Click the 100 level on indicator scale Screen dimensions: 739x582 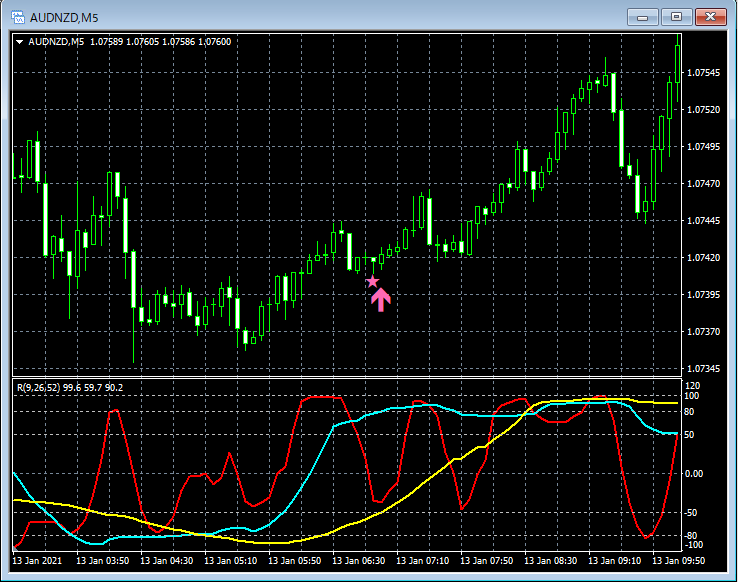[693, 397]
